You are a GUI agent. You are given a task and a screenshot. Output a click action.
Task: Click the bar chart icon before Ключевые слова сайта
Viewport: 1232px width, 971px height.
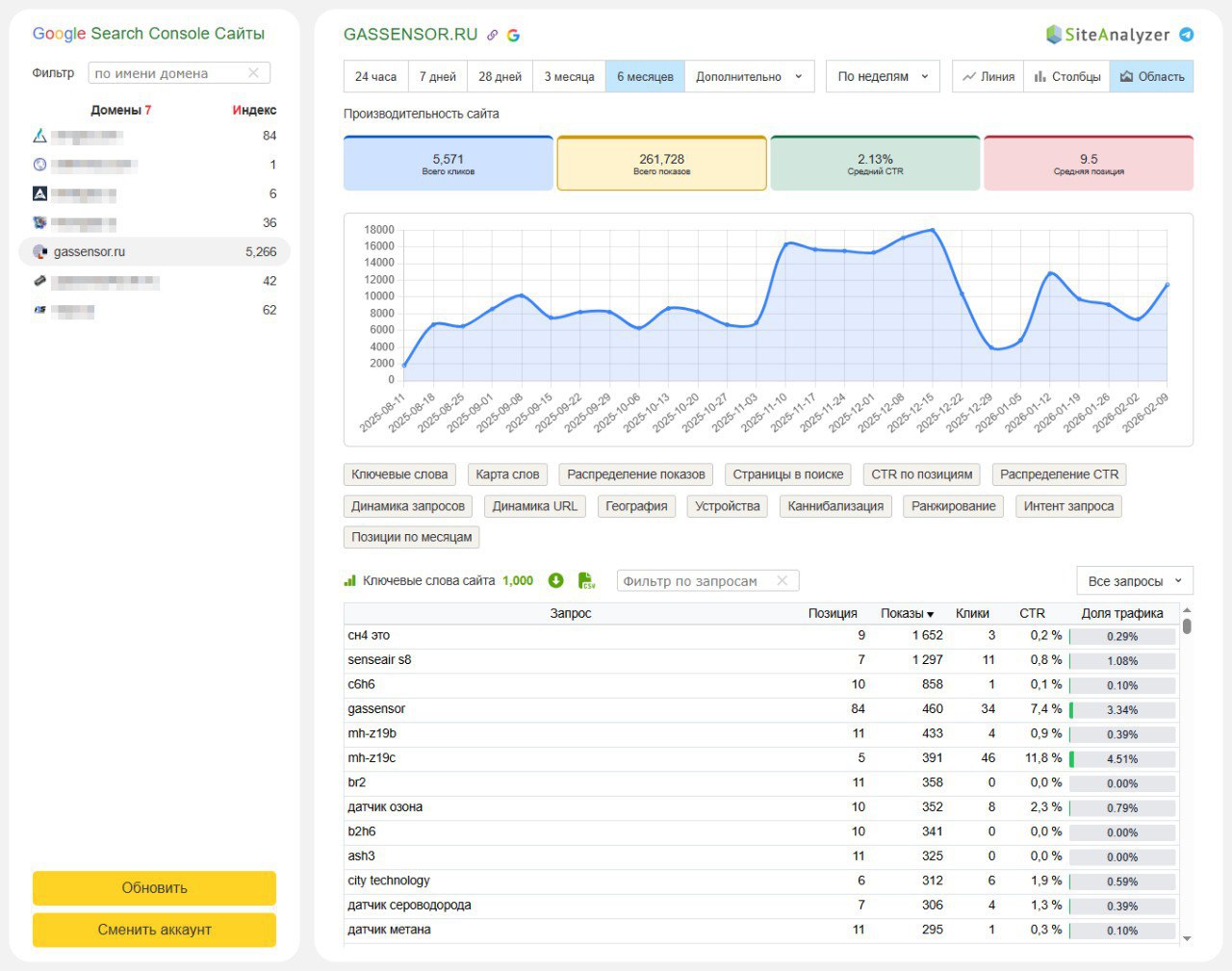[x=350, y=580]
